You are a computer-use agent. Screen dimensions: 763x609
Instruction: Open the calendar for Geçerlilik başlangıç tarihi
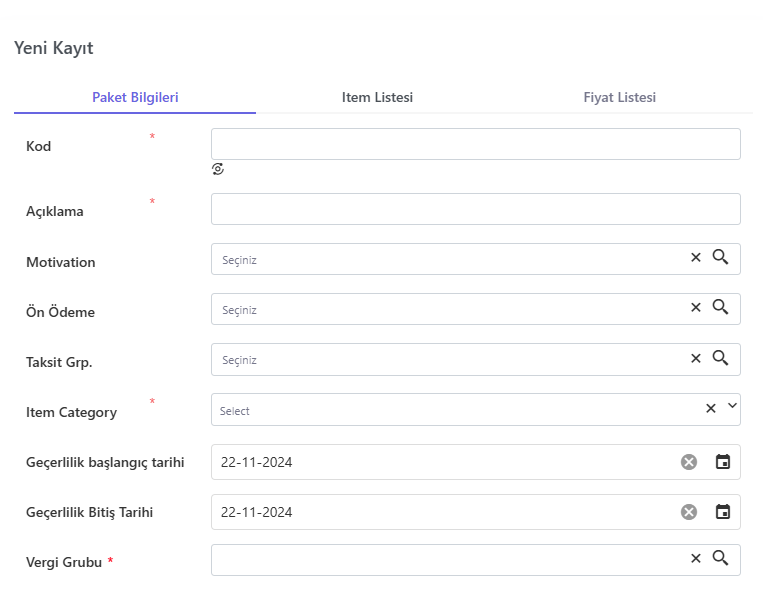723,462
